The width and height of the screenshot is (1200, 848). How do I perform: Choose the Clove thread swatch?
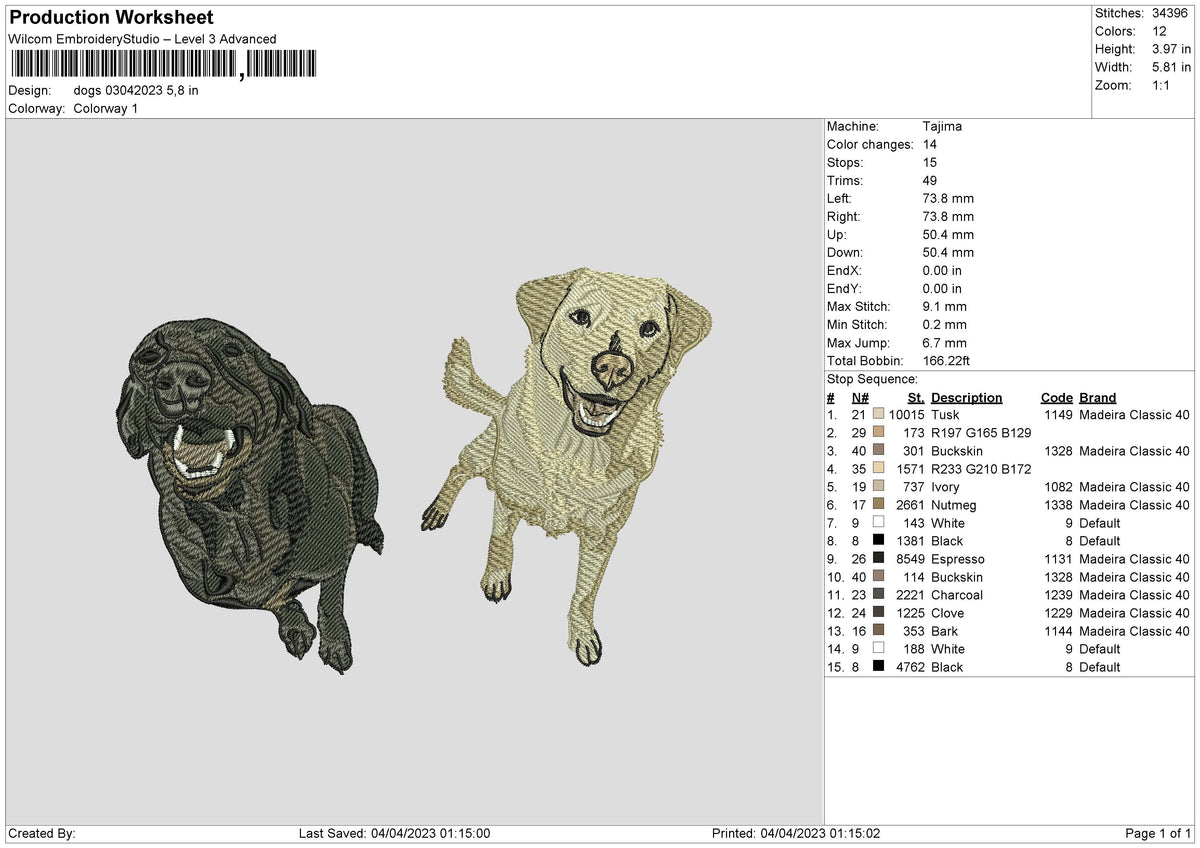878,612
